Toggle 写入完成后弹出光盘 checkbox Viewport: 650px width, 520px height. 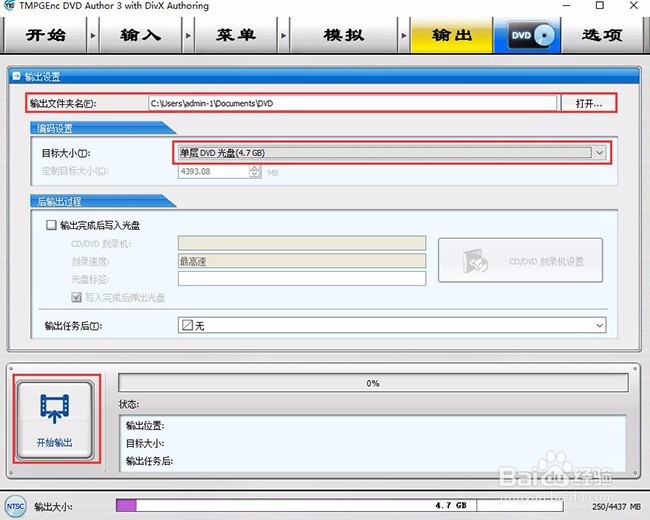pos(76,297)
